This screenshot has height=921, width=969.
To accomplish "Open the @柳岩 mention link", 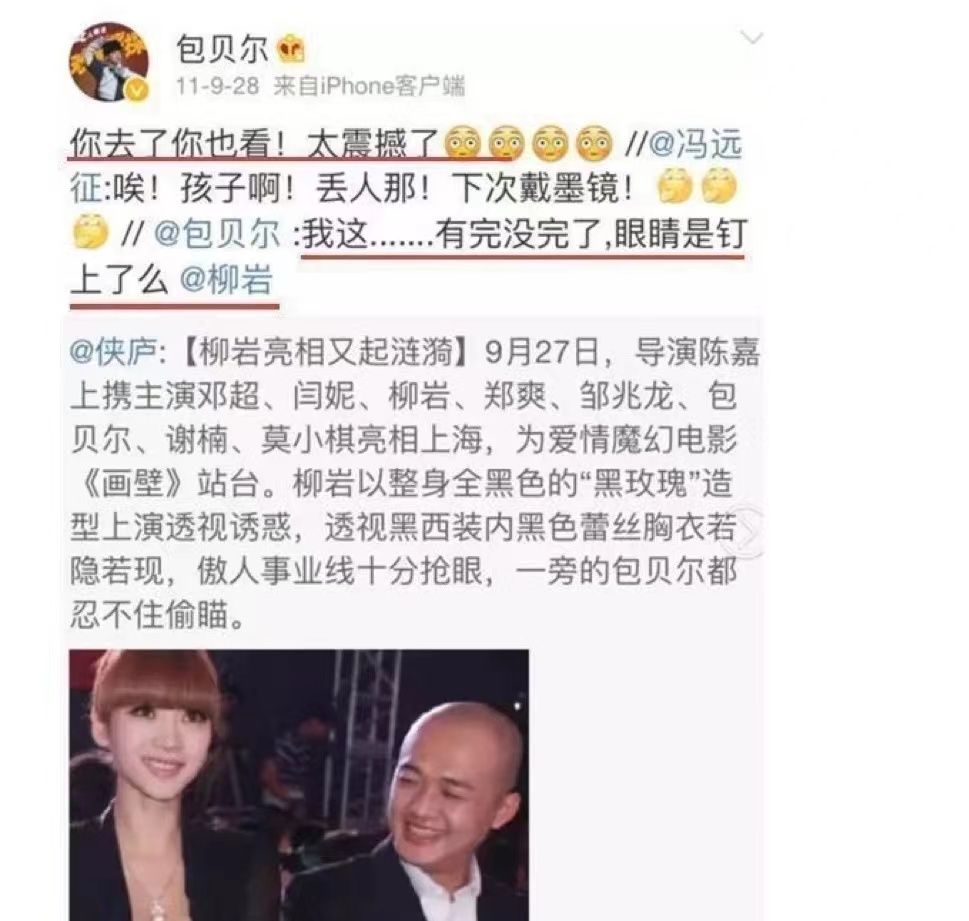I will click(x=226, y=280).
